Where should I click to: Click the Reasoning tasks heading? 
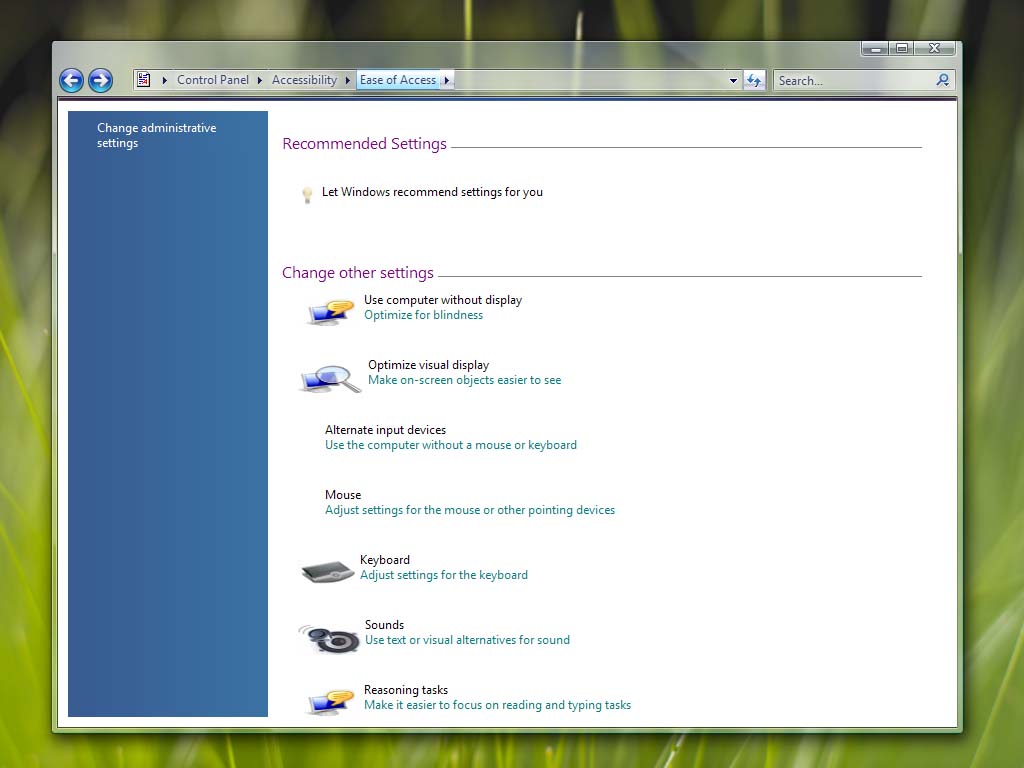406,690
